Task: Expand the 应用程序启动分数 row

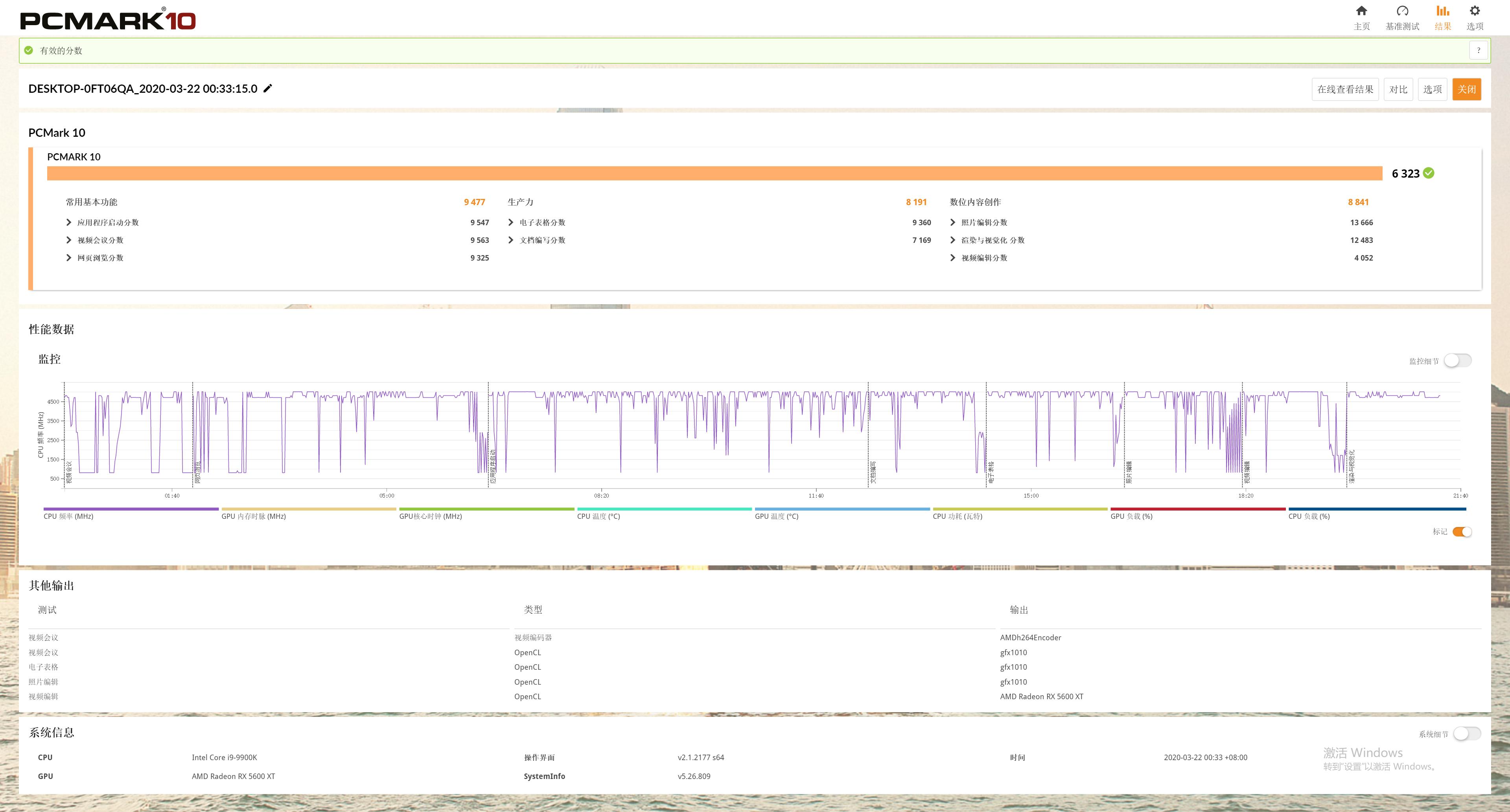Action: (x=69, y=222)
